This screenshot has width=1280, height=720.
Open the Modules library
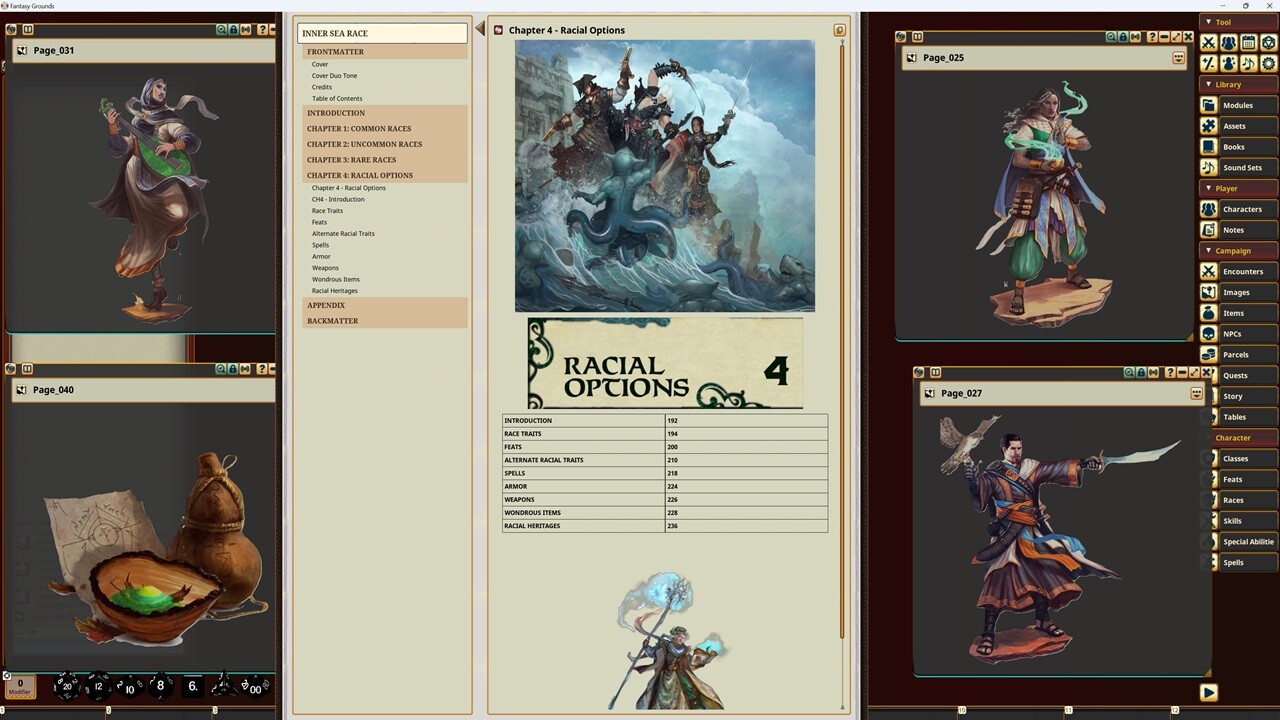coord(1238,105)
